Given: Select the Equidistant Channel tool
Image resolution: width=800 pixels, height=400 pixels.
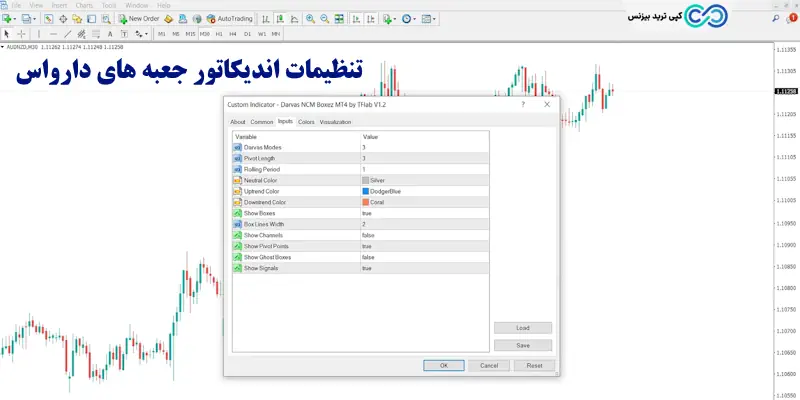Looking at the screenshot, I should (82, 34).
